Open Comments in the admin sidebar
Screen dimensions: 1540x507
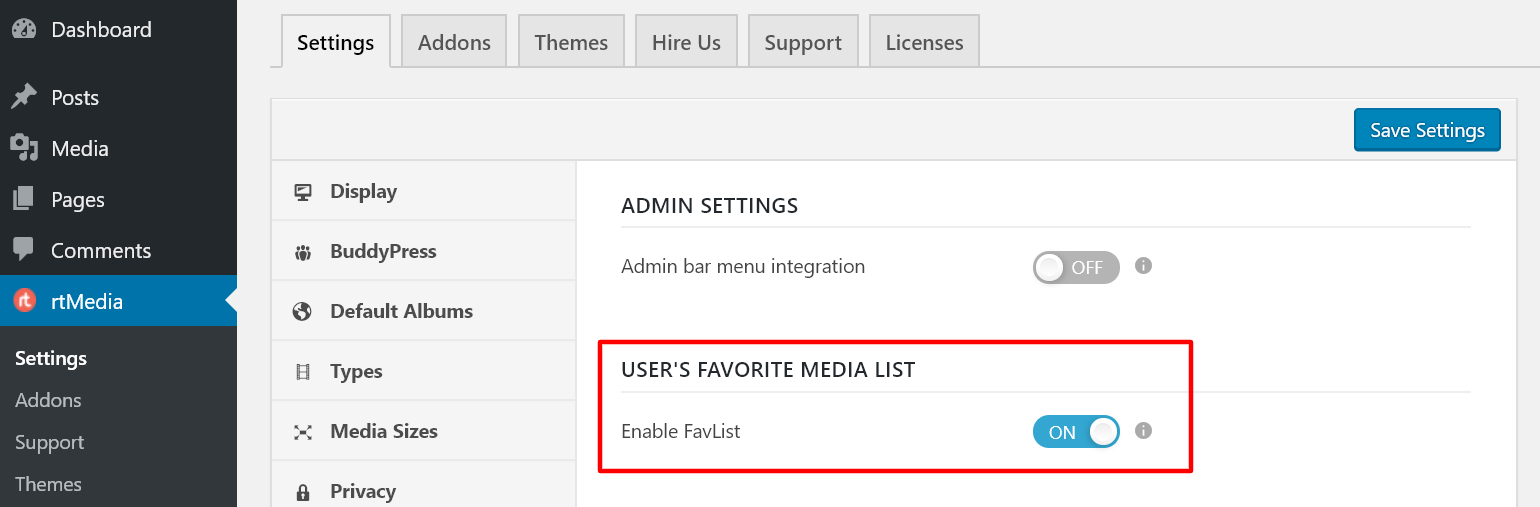[x=118, y=250]
